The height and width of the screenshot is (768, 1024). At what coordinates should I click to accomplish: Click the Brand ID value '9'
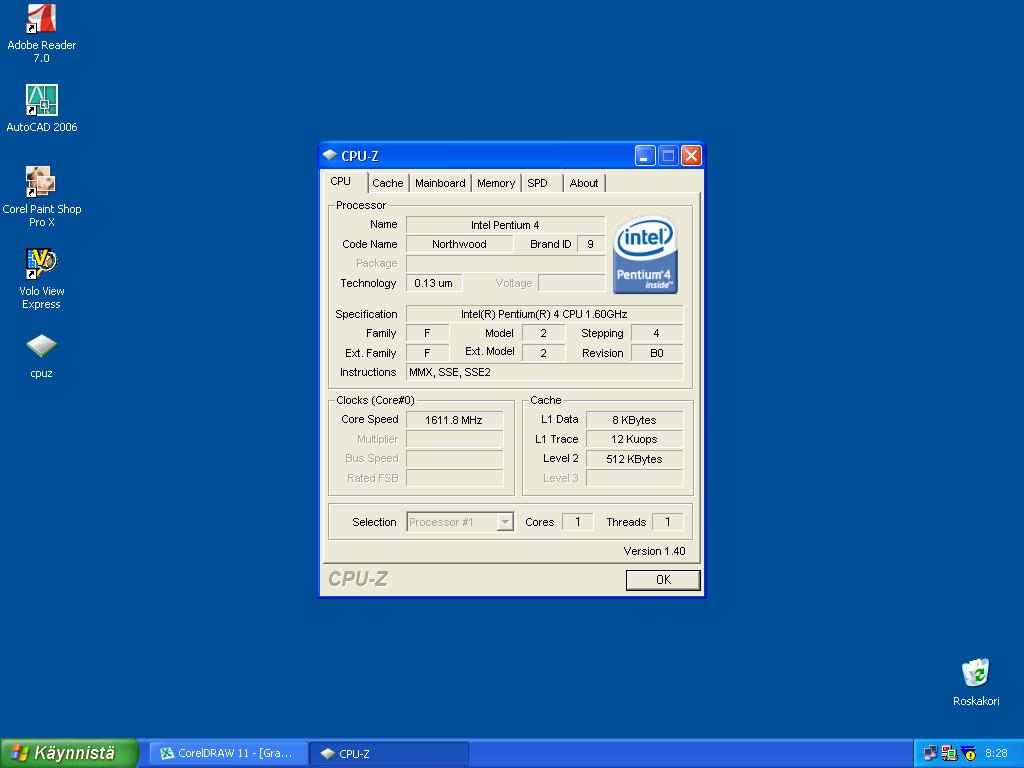(590, 244)
